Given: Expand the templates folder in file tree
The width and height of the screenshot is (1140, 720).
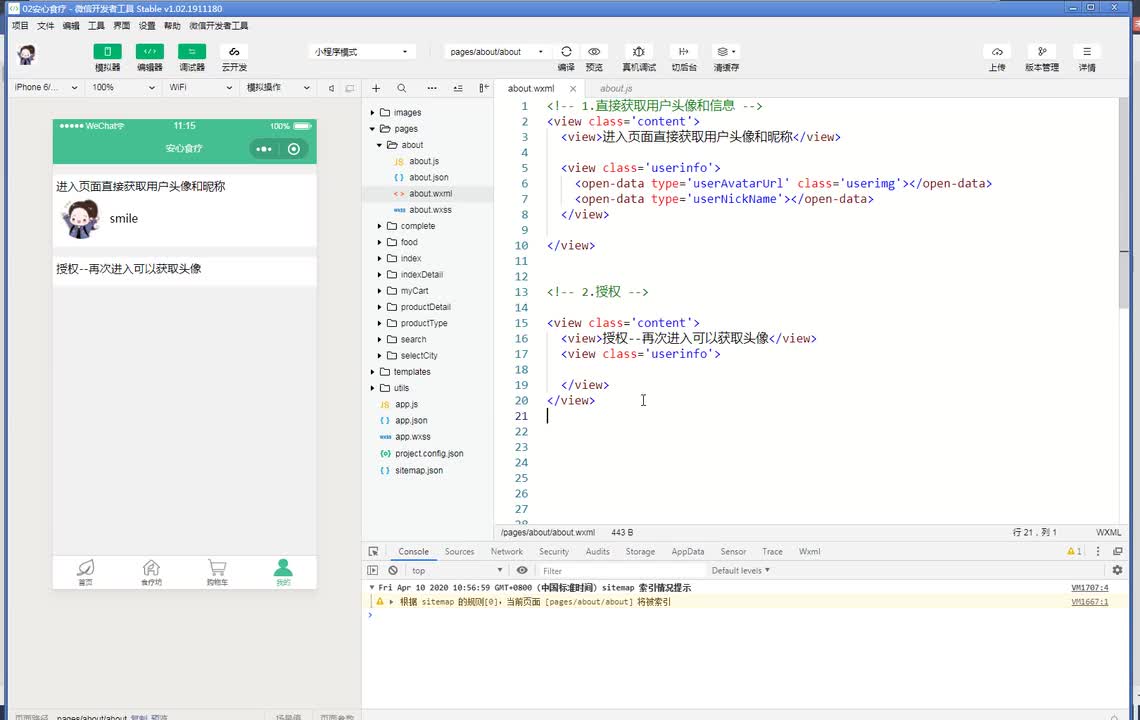Looking at the screenshot, I should click(x=411, y=372).
